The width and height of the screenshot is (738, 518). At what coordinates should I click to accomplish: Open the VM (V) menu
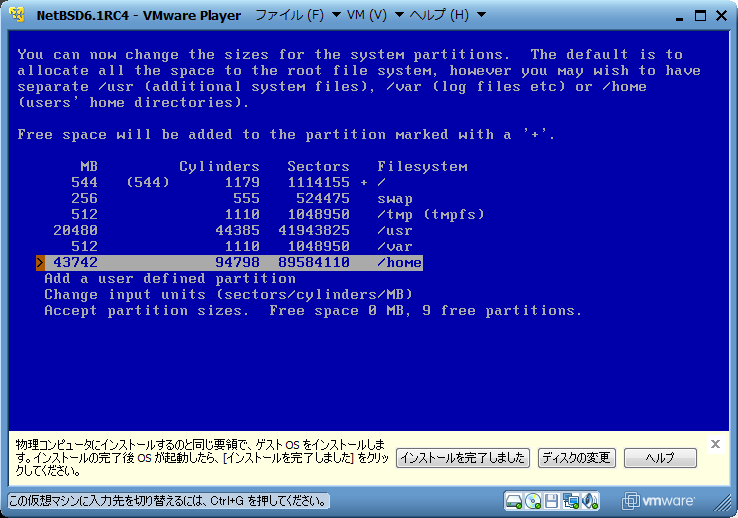(x=367, y=15)
